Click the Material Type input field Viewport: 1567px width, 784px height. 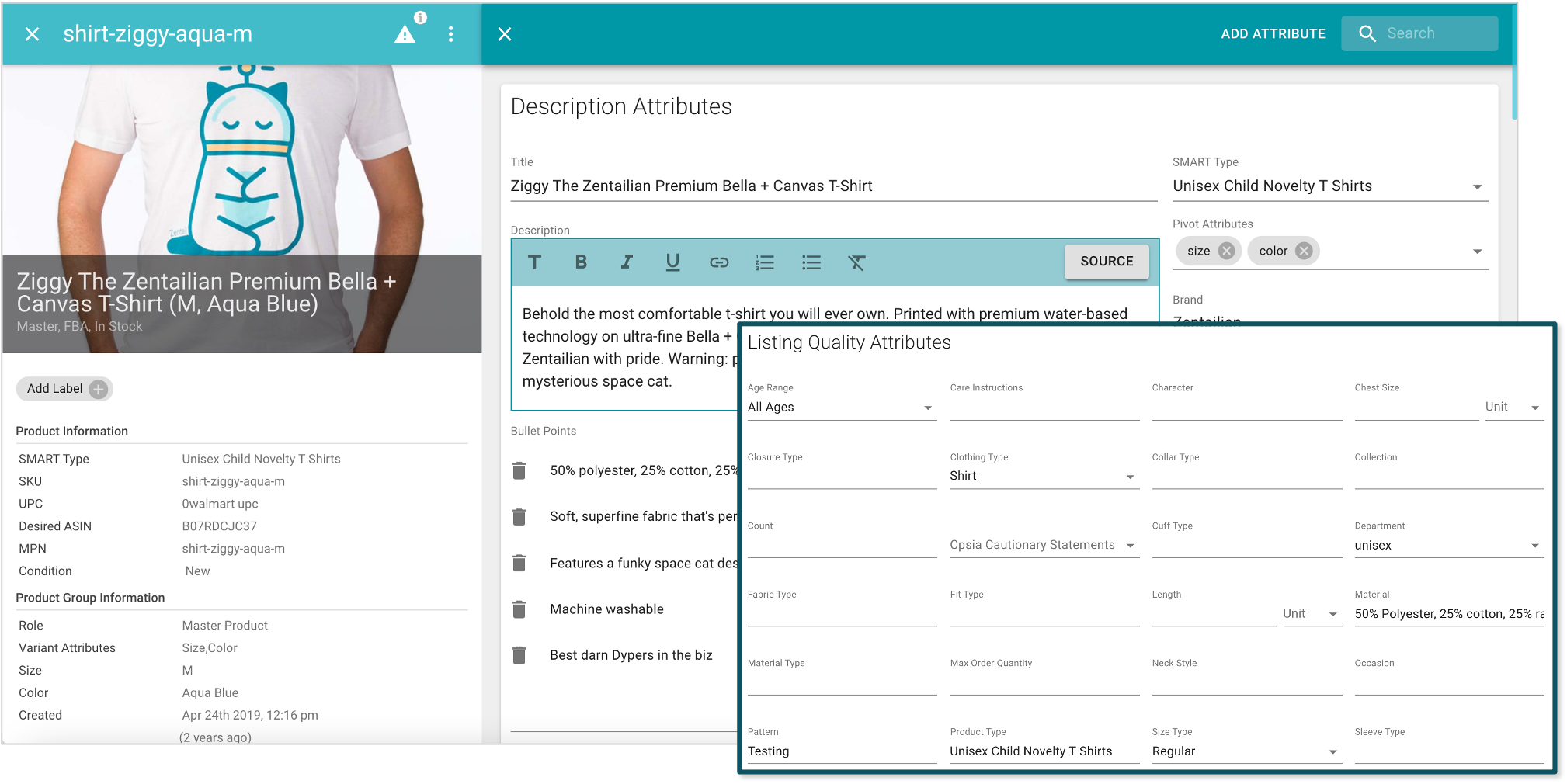point(841,682)
